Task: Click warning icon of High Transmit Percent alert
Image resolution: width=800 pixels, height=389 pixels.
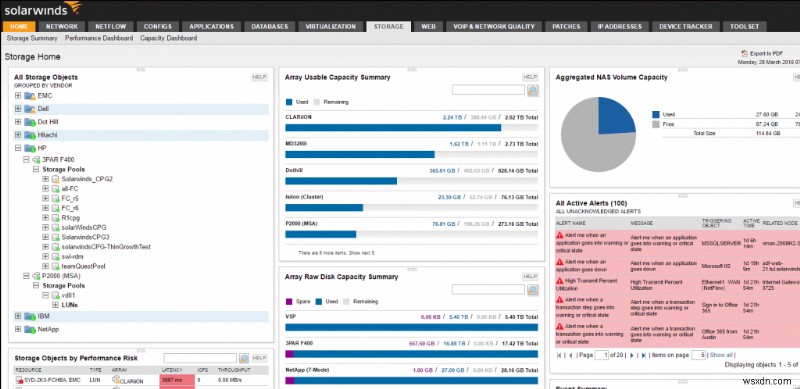Action: click(x=560, y=281)
